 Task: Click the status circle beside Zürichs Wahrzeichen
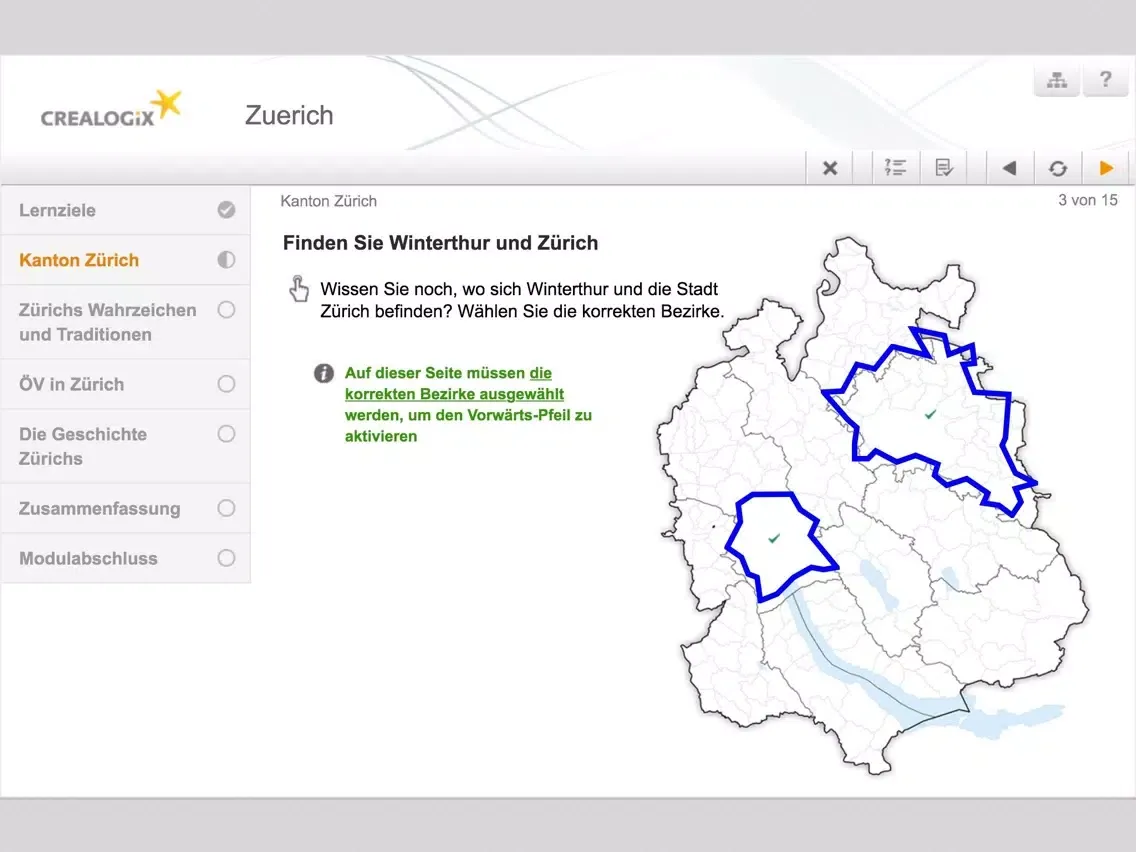(226, 310)
